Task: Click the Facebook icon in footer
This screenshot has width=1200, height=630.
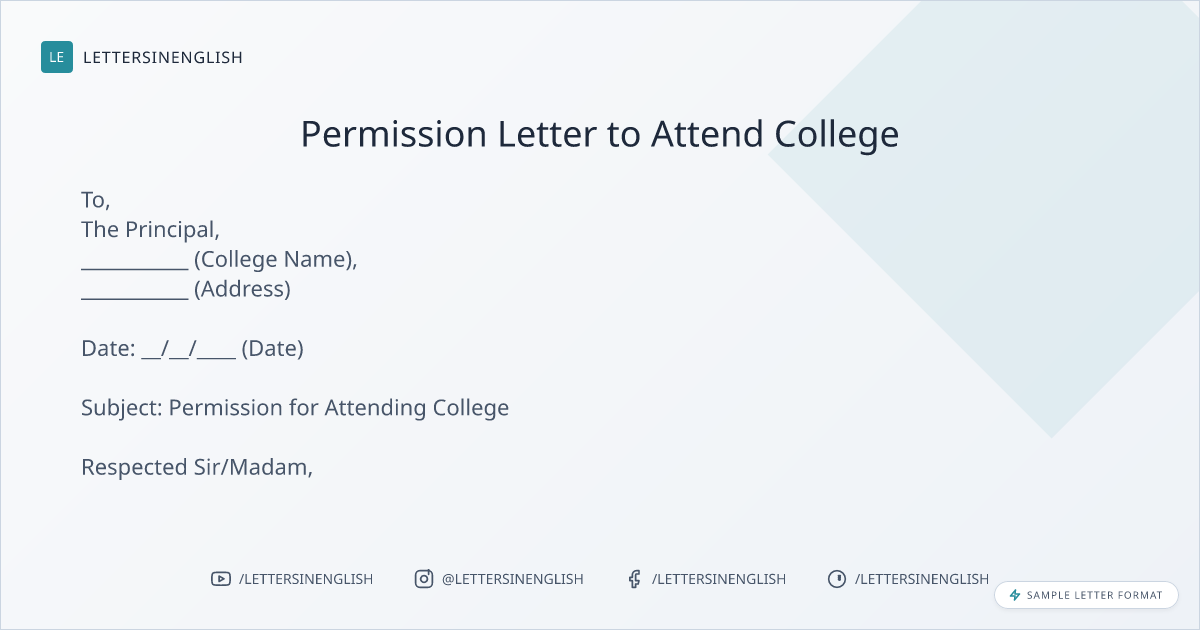Action: coord(634,579)
